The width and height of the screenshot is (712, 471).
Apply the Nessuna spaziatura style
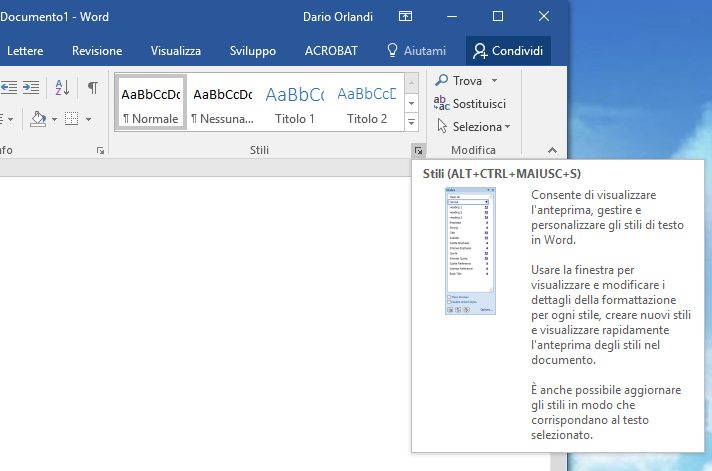222,103
